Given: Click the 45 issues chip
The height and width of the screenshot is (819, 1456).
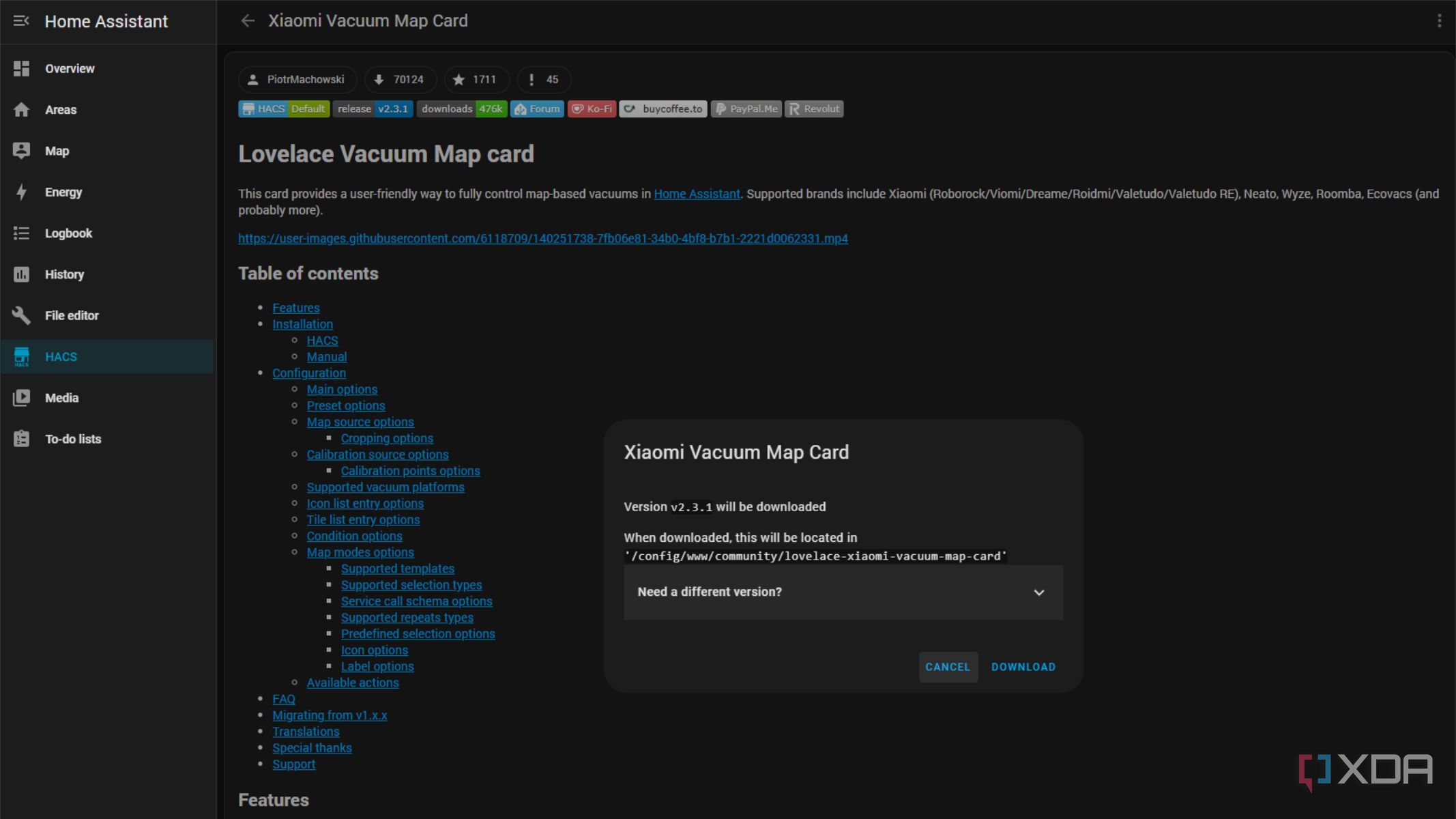Looking at the screenshot, I should 544,80.
